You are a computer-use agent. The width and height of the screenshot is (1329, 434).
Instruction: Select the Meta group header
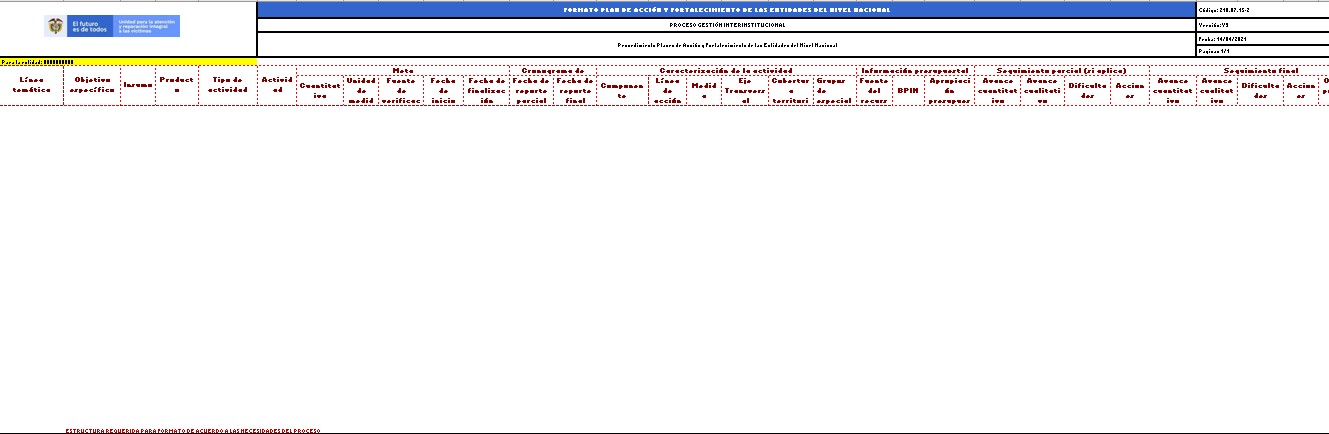(403, 71)
